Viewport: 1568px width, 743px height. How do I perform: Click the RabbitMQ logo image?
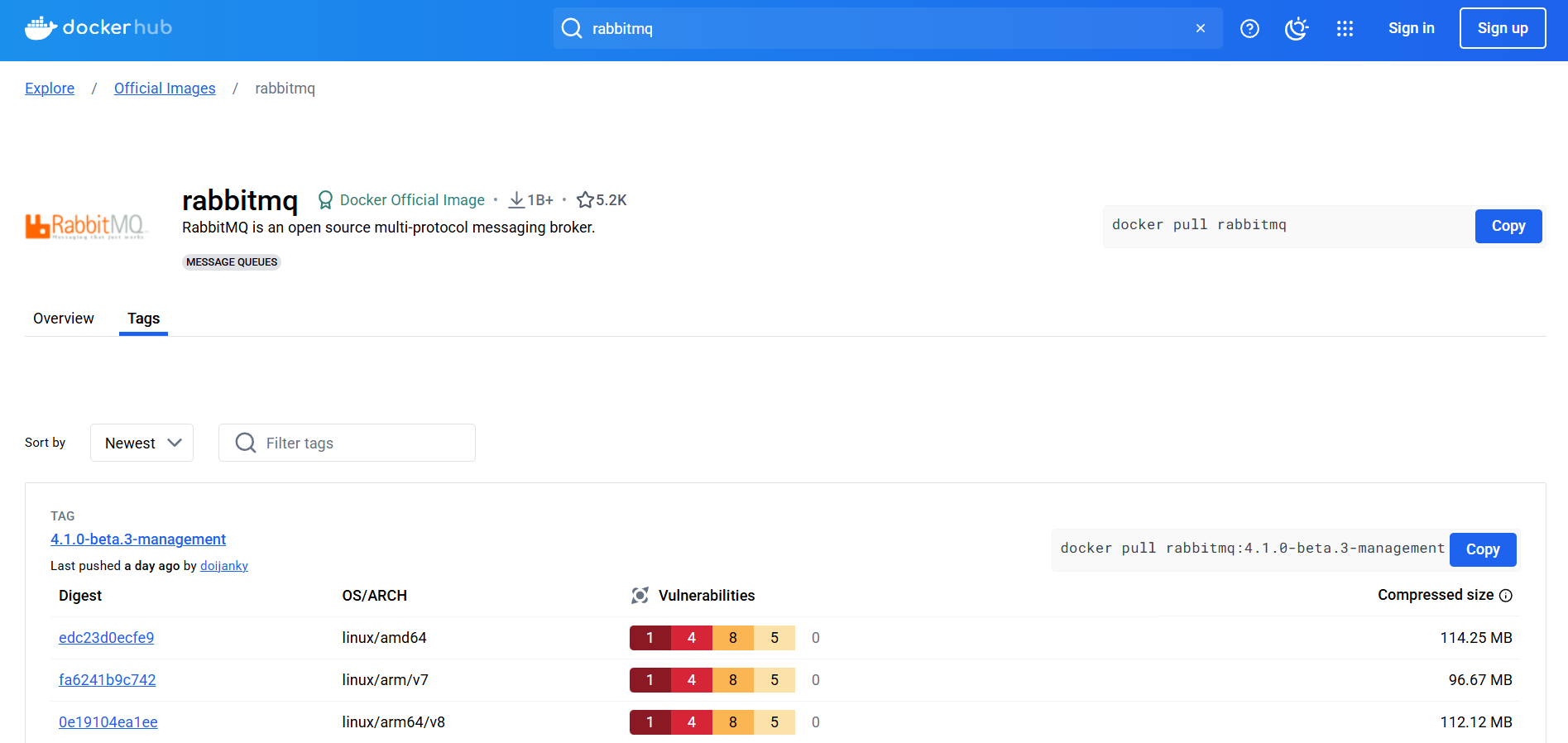coord(86,226)
